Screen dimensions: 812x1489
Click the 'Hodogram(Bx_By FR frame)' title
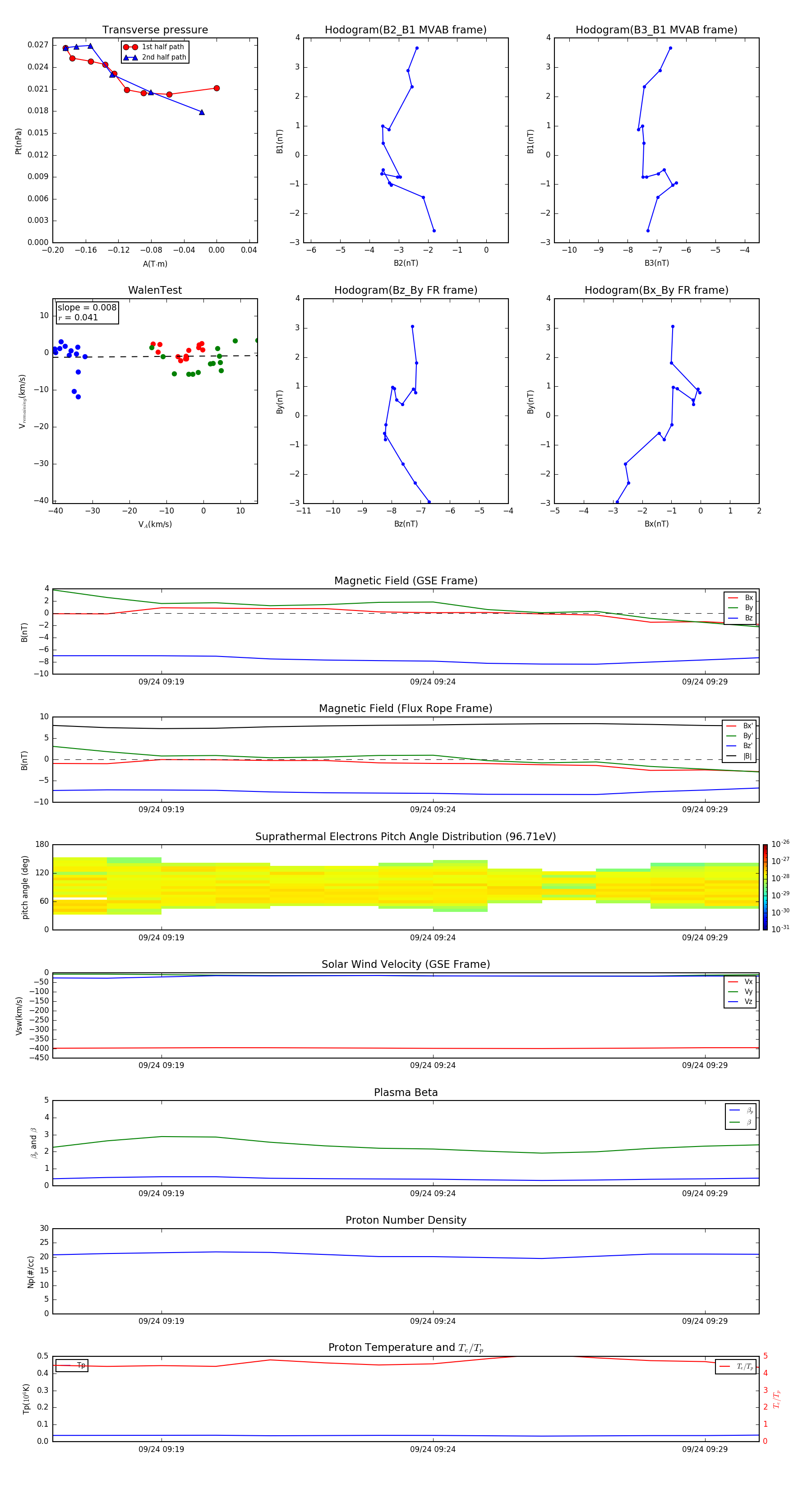[x=656, y=290]
